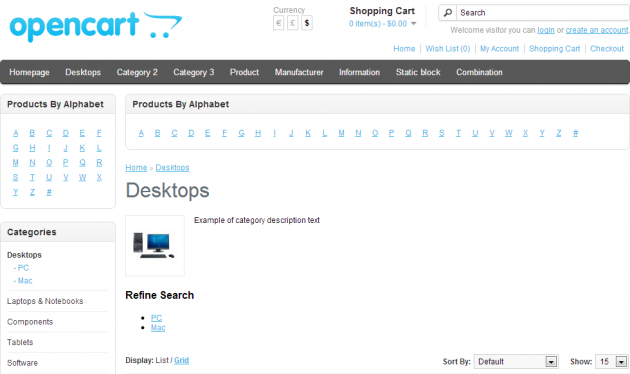Image resolution: width=630 pixels, height=374 pixels.
Task: Click Home in the breadcrumb
Action: click(x=136, y=168)
